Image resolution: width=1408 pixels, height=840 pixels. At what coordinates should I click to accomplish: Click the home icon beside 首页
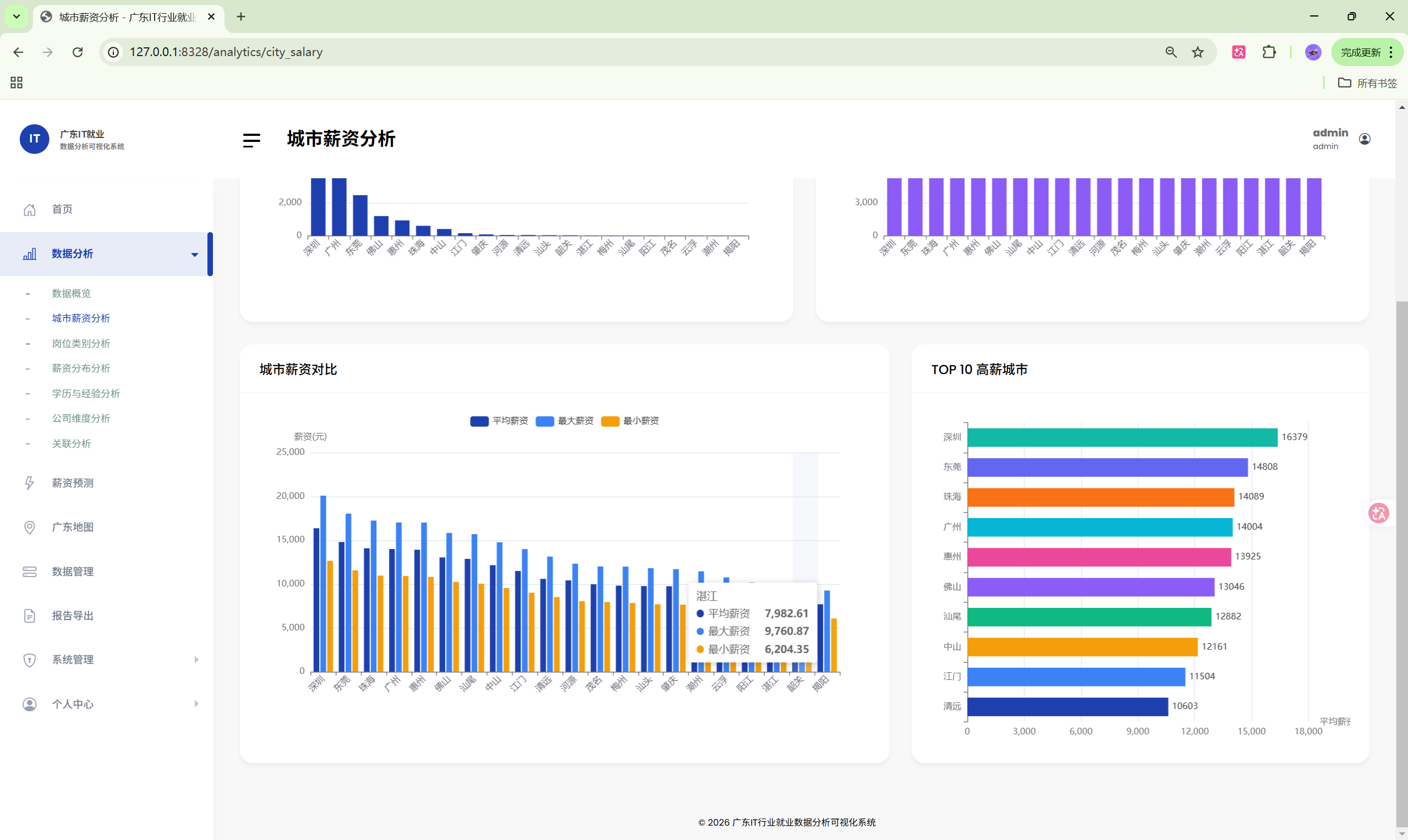click(x=30, y=210)
